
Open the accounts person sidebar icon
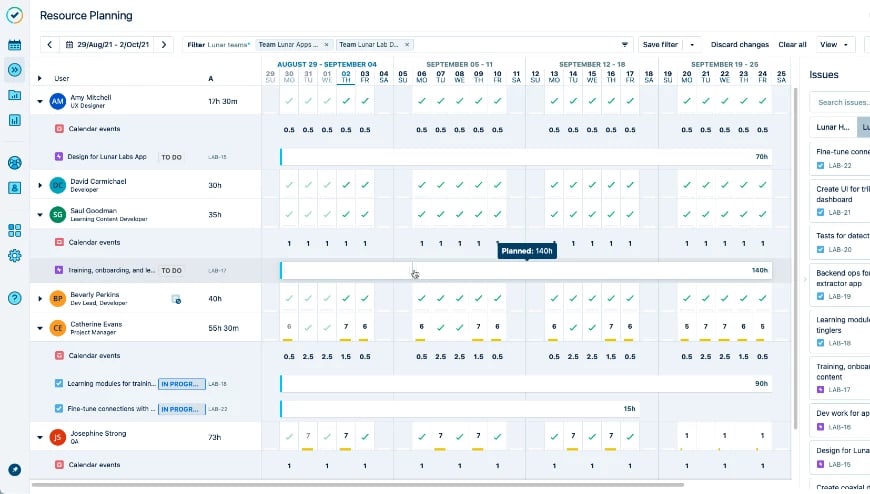(x=14, y=188)
